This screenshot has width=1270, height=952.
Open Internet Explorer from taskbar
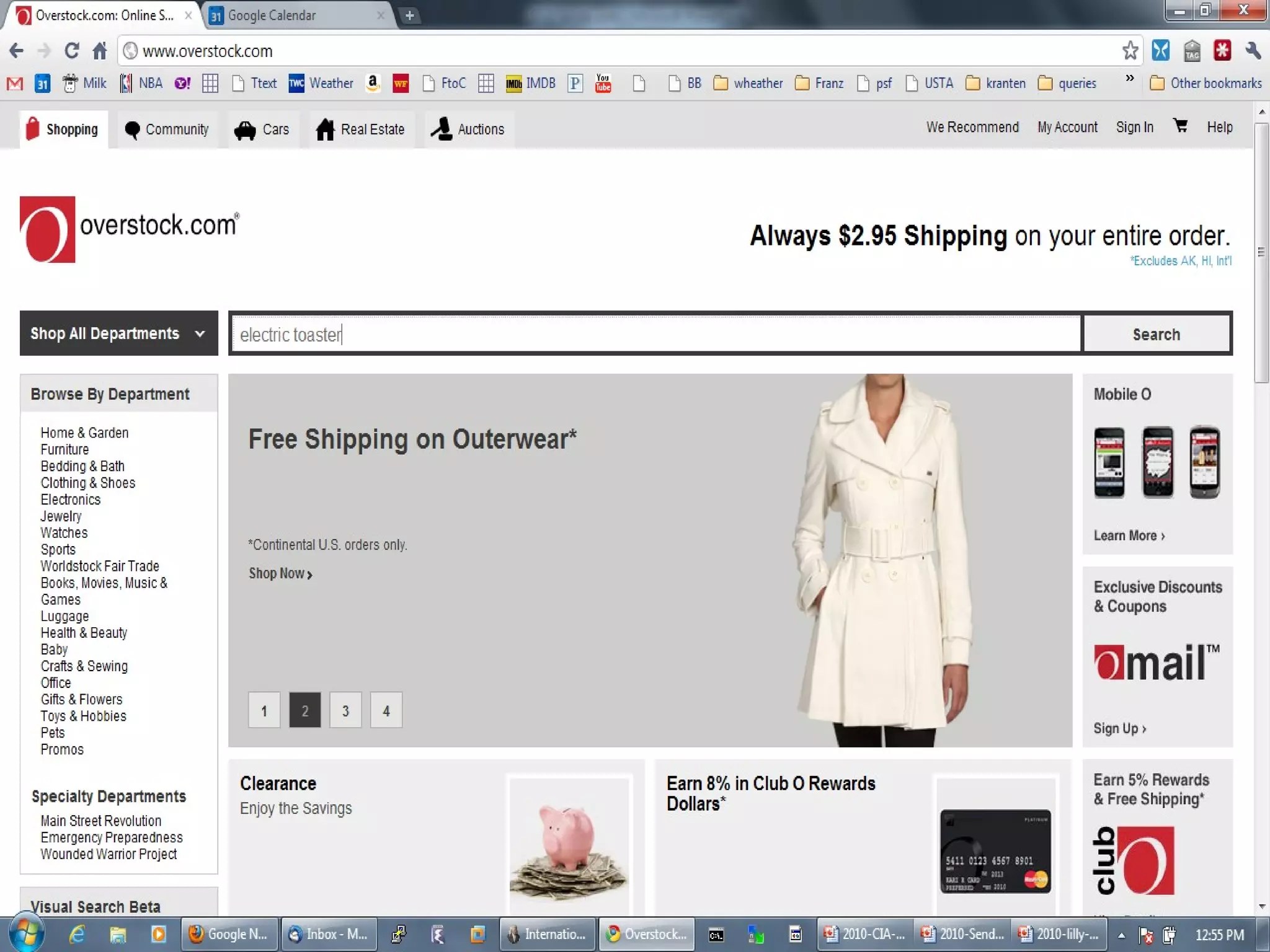click(77, 934)
